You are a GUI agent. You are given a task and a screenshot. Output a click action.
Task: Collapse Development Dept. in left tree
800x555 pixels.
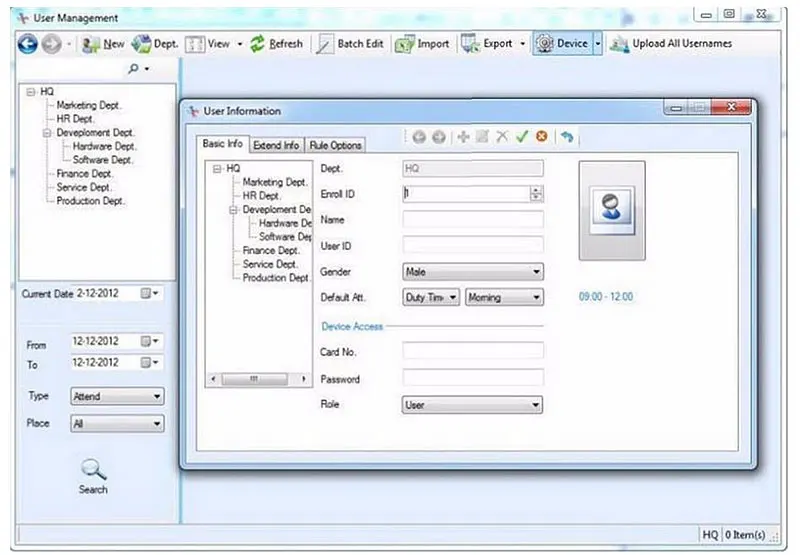tap(47, 133)
